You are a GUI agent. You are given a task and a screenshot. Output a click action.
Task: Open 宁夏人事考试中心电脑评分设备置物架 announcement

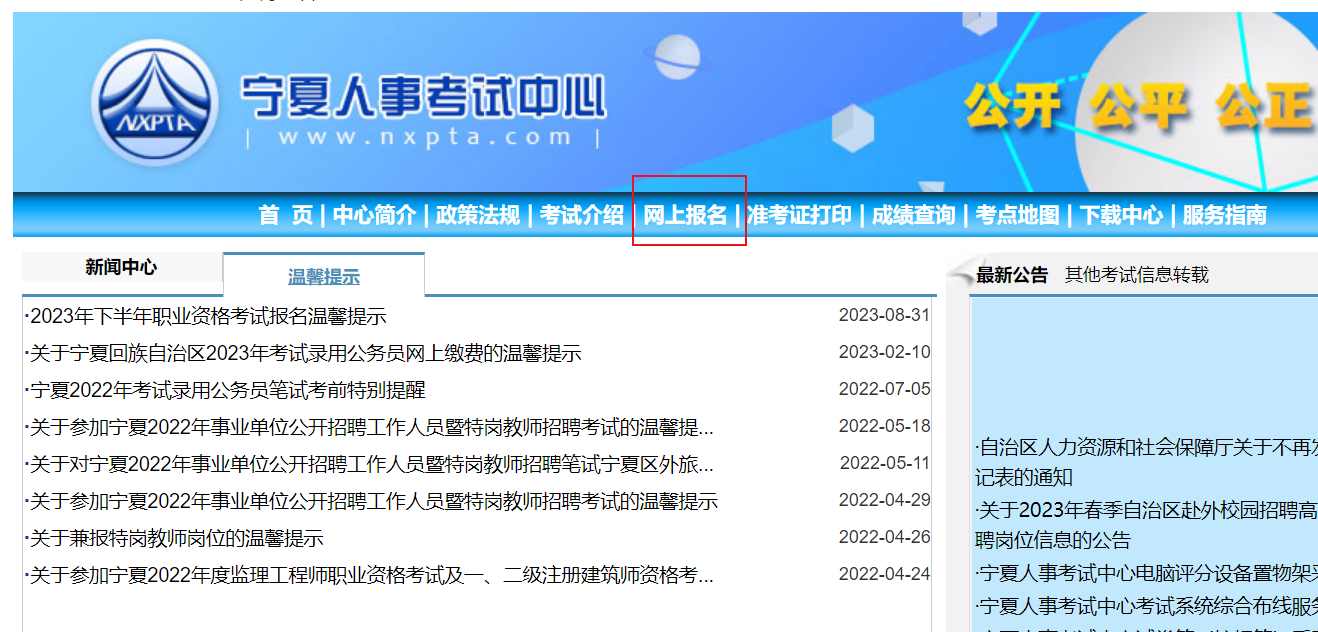click(x=1146, y=574)
